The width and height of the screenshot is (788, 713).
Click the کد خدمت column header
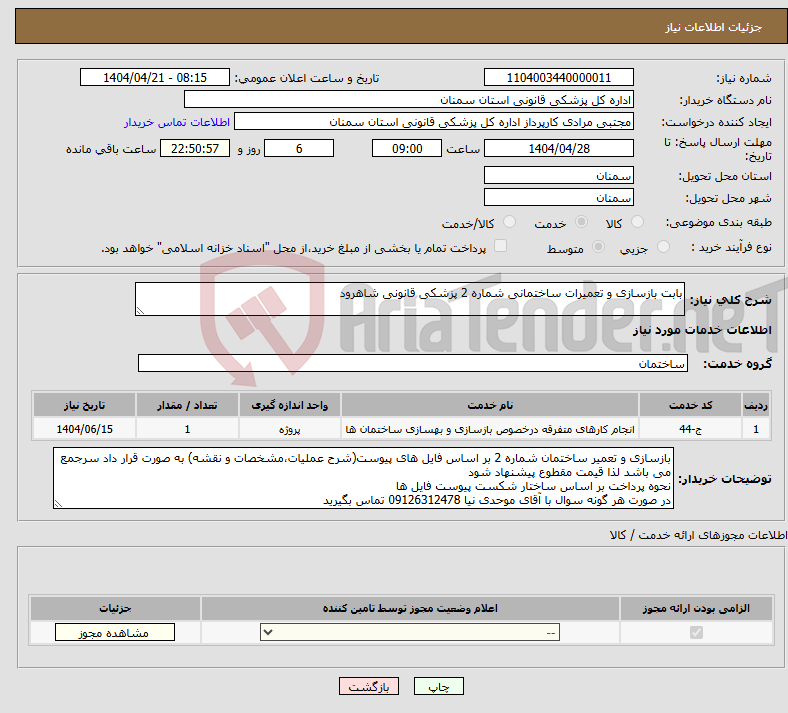[691, 405]
